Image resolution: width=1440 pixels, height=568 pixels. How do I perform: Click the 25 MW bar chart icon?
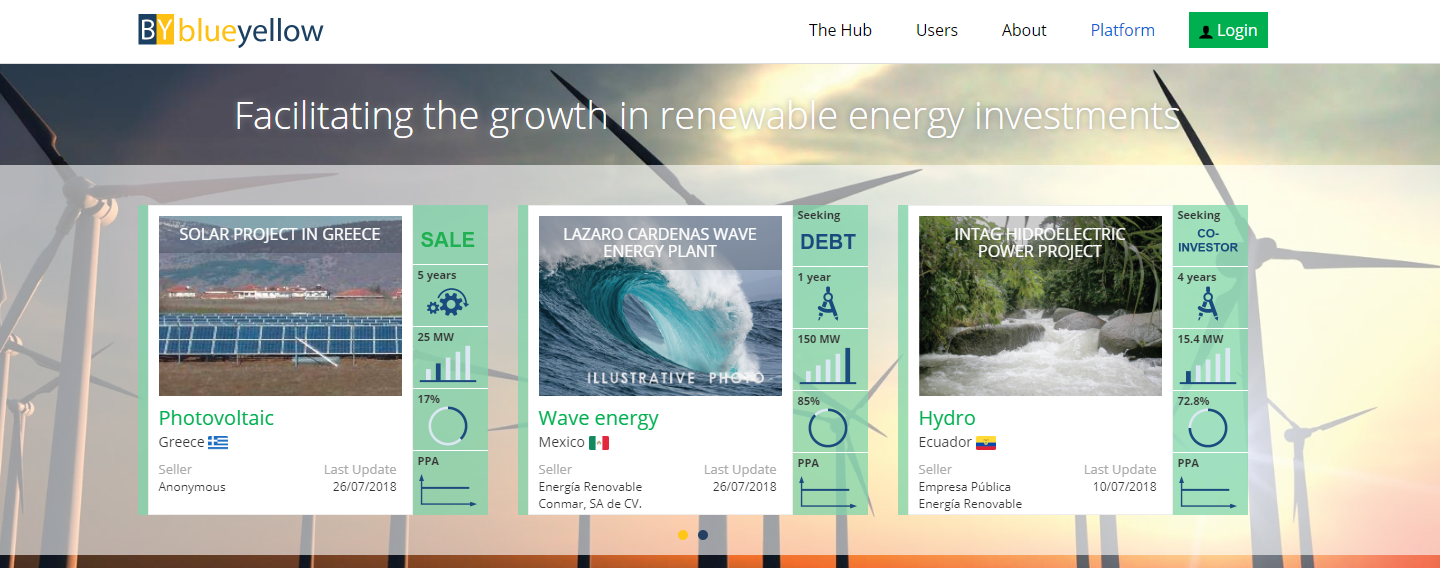[x=446, y=365]
